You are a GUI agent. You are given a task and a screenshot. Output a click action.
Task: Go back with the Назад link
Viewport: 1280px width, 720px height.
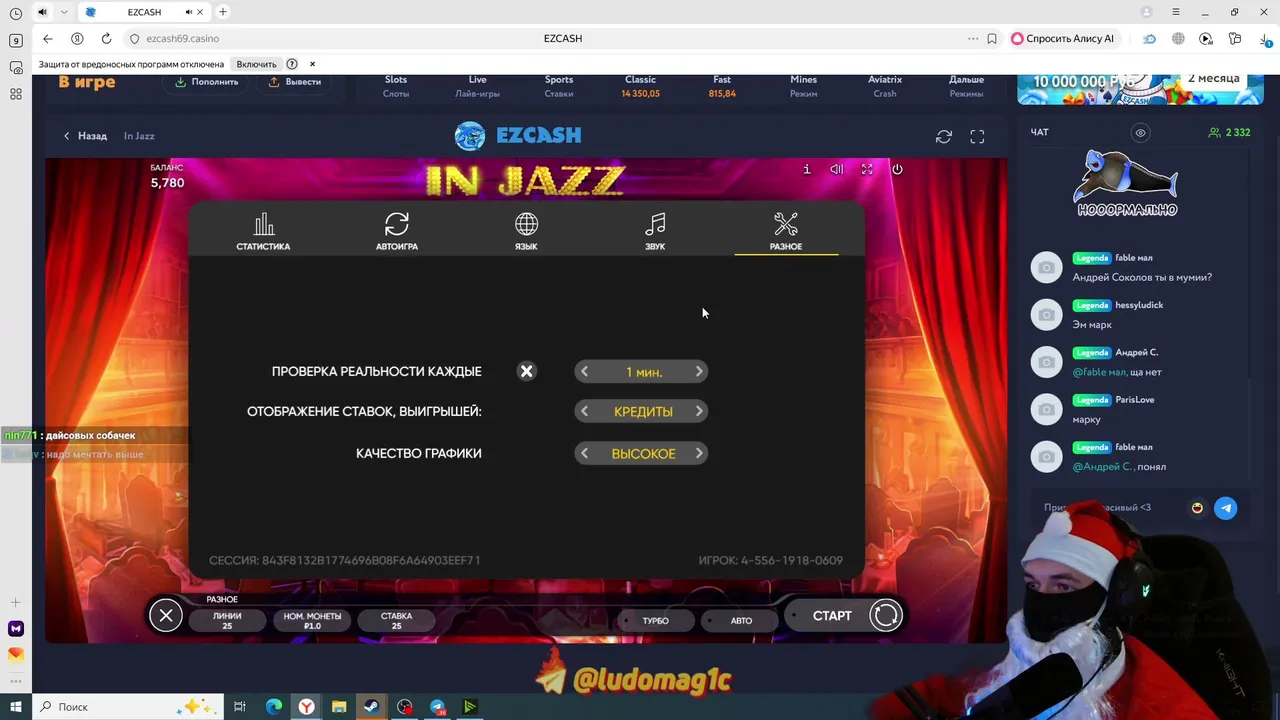(x=85, y=136)
